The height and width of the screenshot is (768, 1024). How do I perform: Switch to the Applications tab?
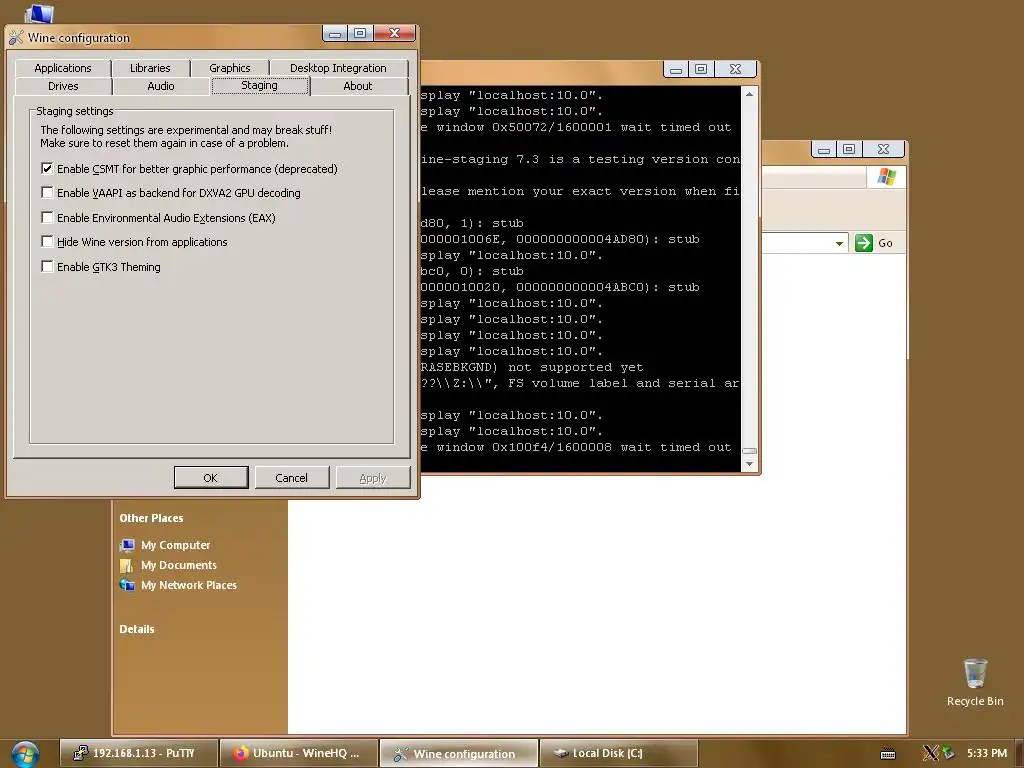63,68
